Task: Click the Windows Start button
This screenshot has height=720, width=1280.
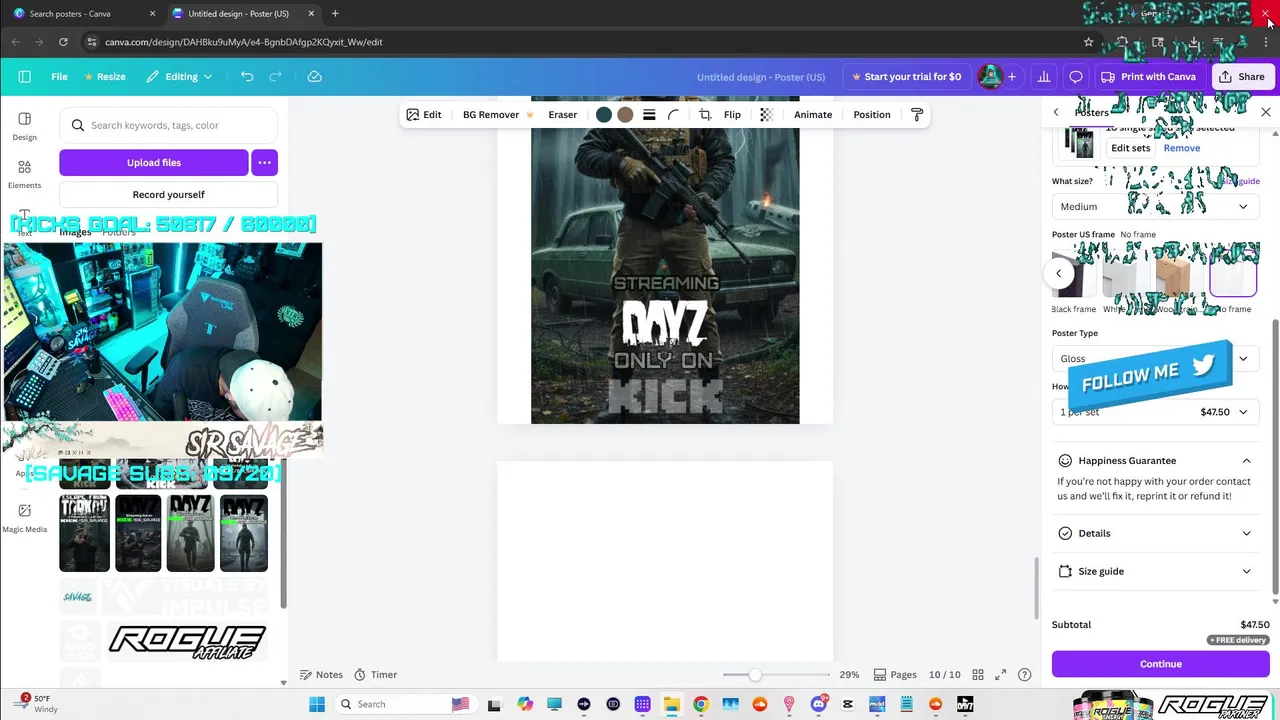Action: 317,704
